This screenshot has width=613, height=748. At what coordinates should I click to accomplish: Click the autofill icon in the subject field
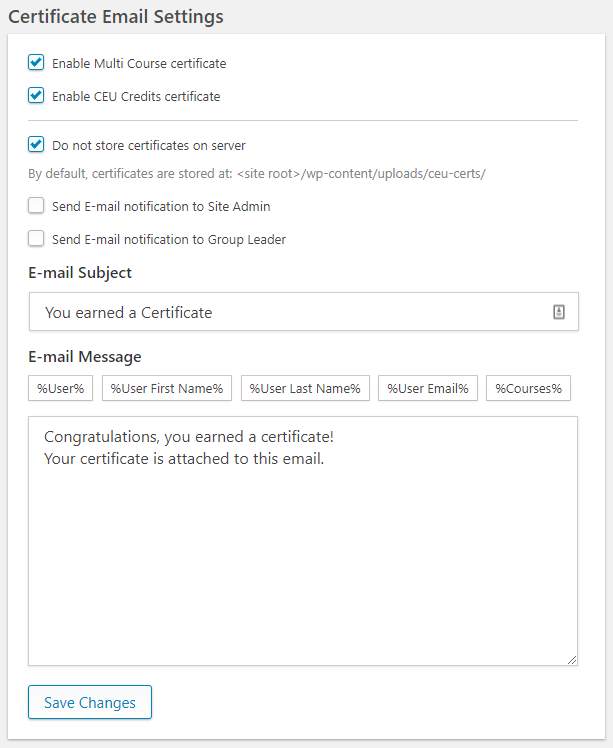pos(559,312)
